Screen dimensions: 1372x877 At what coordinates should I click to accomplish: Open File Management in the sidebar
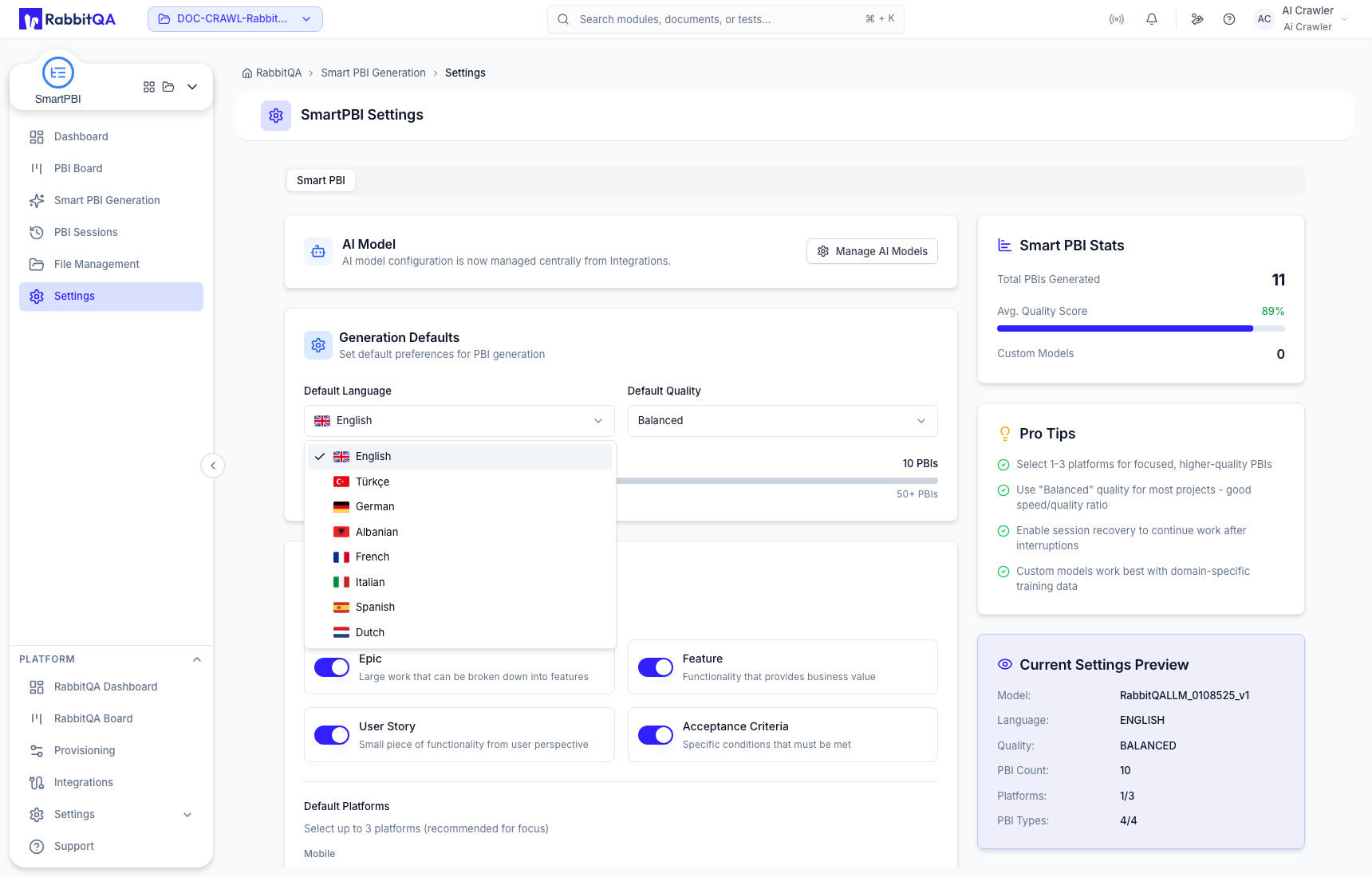pos(111,265)
